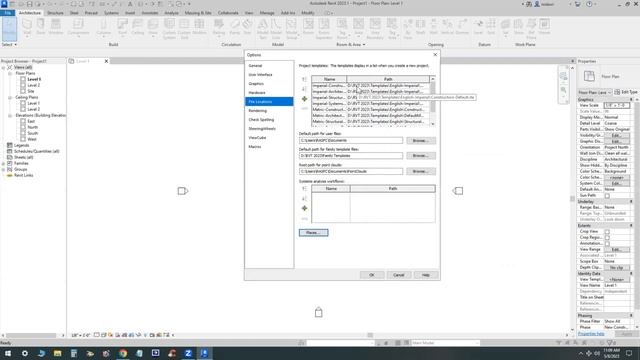Open the Structure ribbon tab
Viewport: 640px width, 360px height.
point(56,13)
